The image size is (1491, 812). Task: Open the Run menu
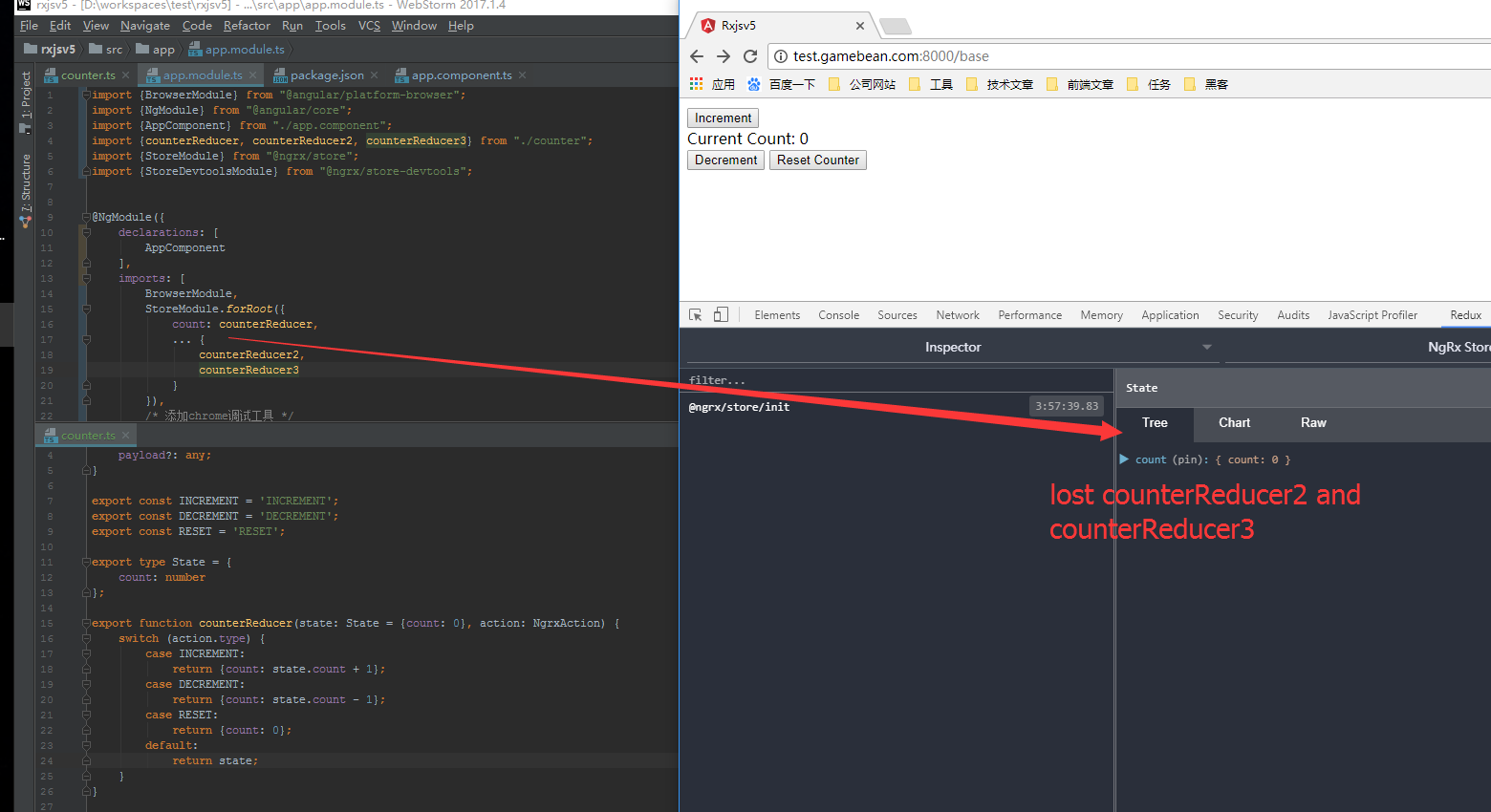[x=292, y=26]
